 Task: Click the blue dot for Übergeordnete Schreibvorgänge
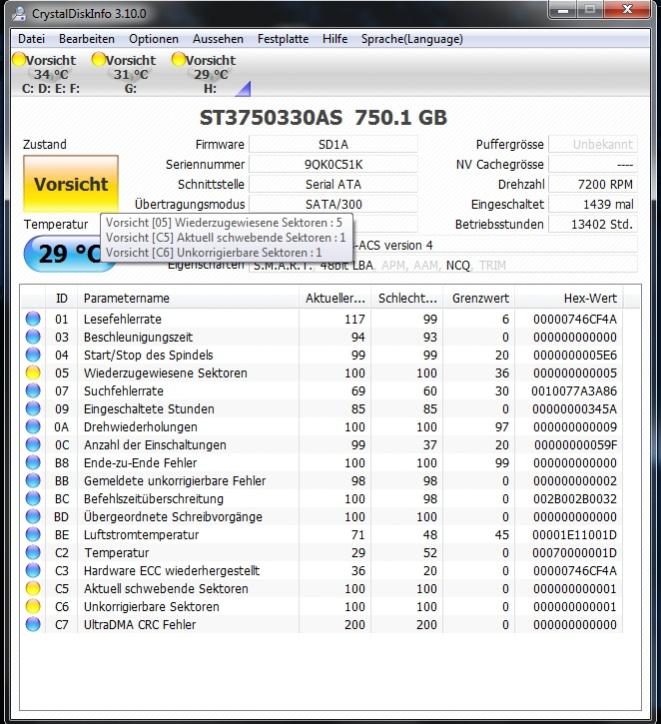pyautogui.click(x=33, y=517)
